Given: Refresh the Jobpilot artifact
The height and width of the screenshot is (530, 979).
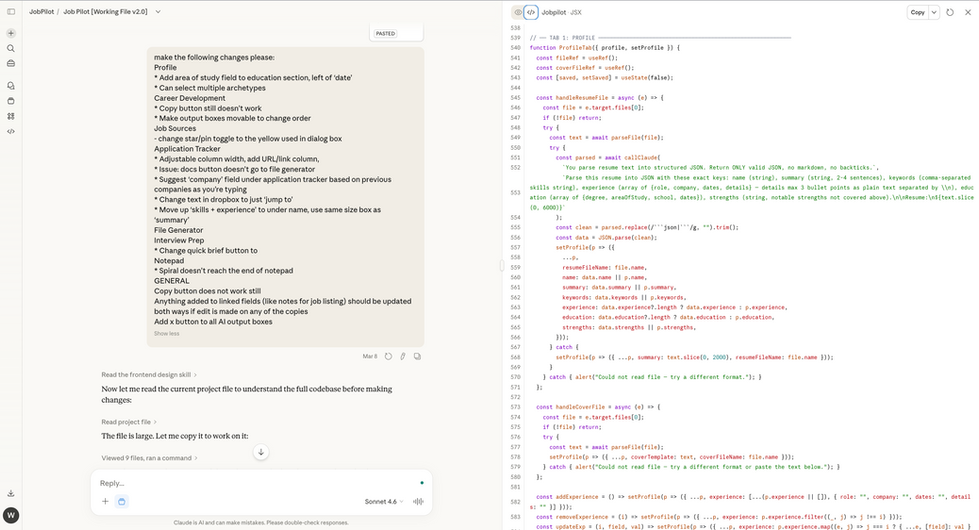Looking at the screenshot, I should [950, 12].
